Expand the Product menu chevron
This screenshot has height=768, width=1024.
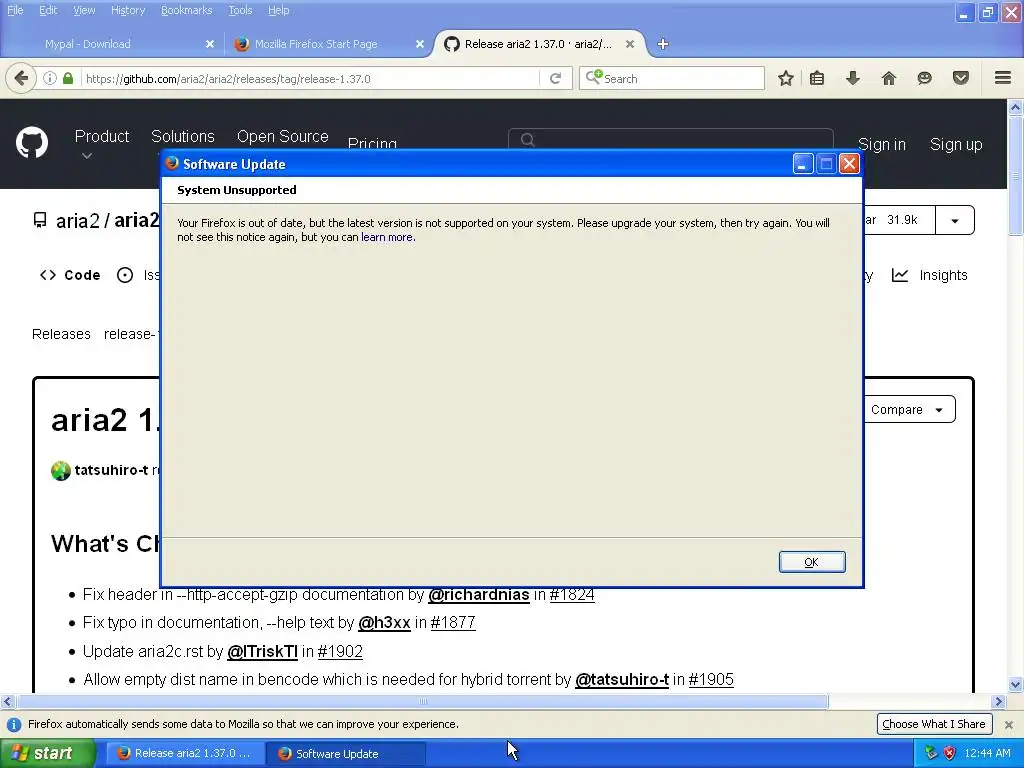coord(87,156)
